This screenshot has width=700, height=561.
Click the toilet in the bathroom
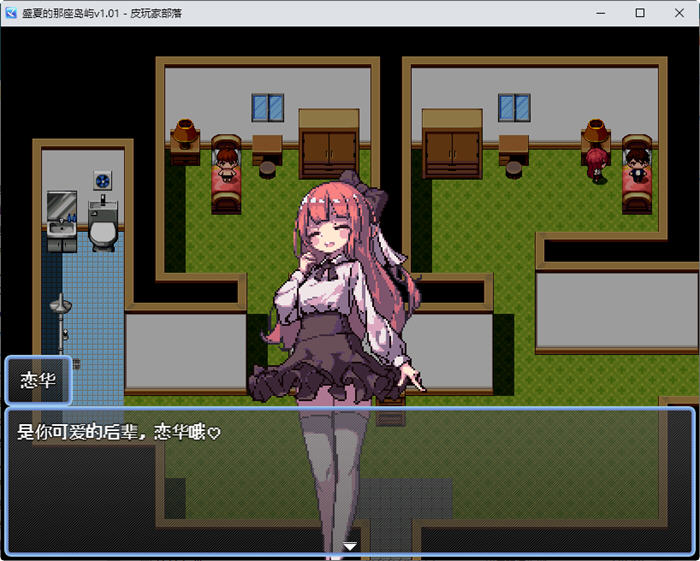103,224
